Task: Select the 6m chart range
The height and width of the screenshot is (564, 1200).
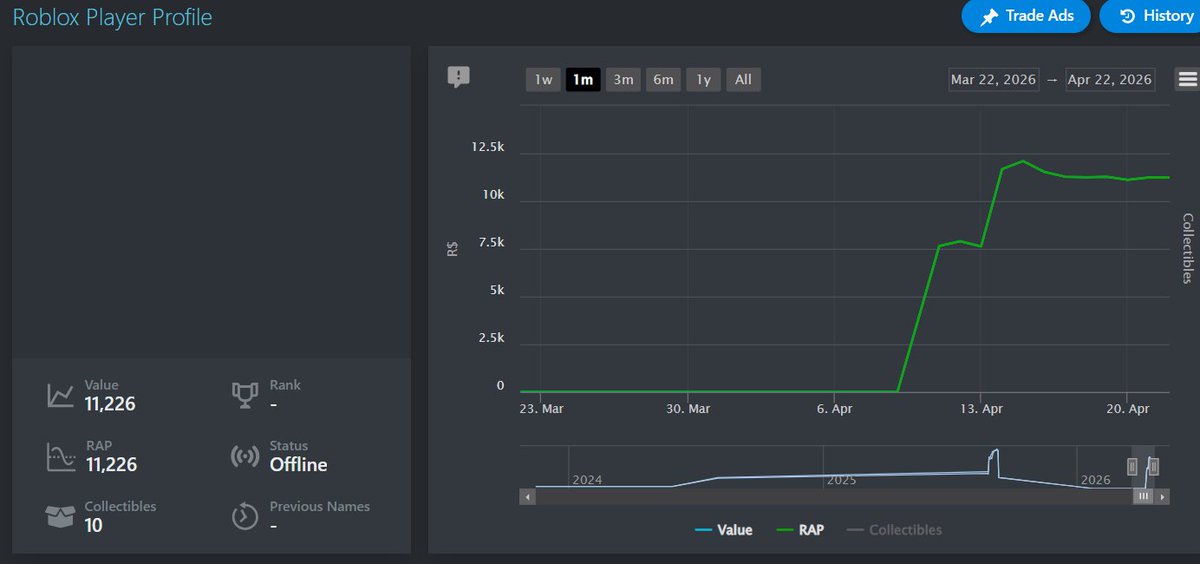Action: [x=663, y=79]
